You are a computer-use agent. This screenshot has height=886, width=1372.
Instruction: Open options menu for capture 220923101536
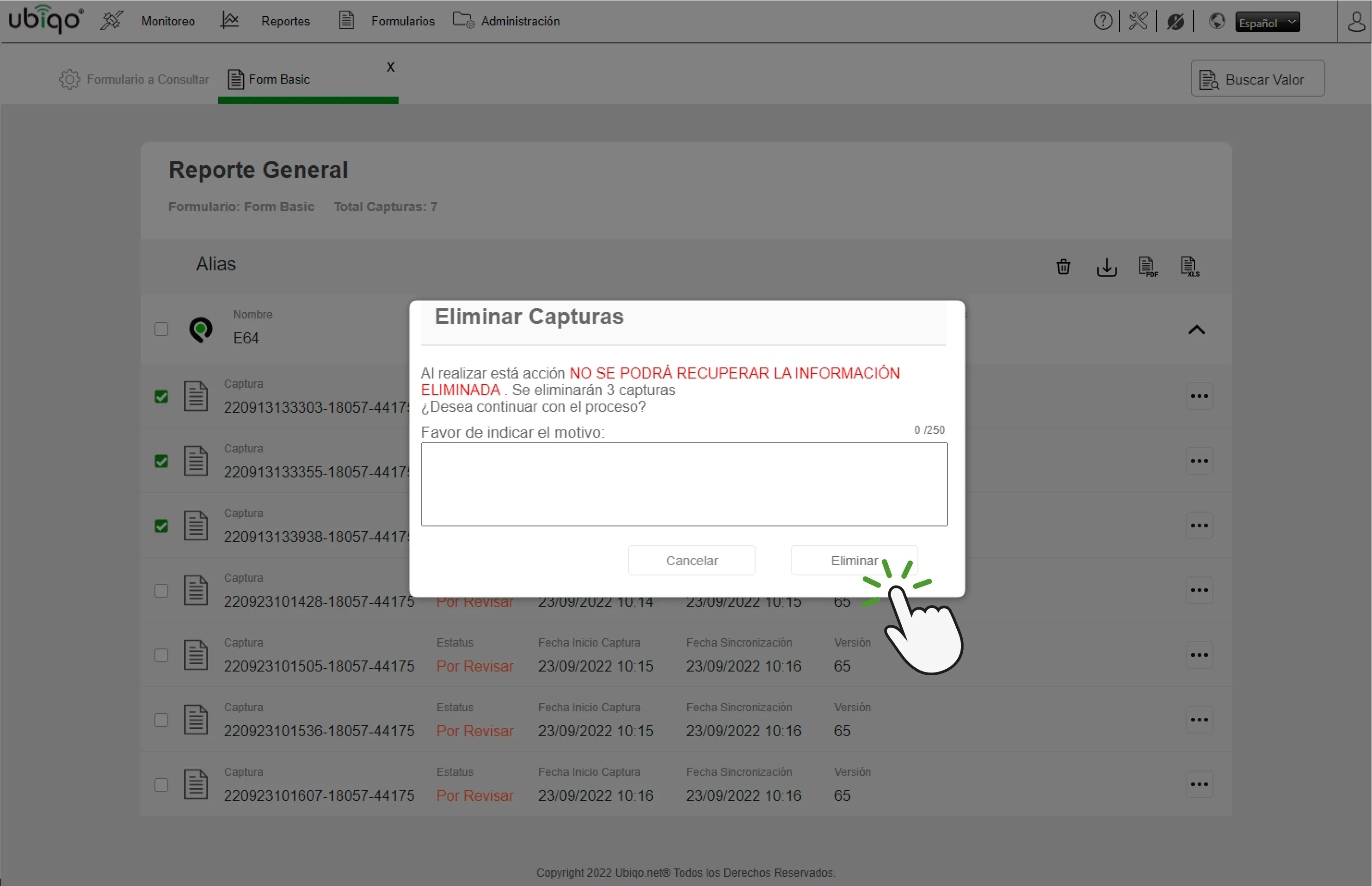(1200, 720)
